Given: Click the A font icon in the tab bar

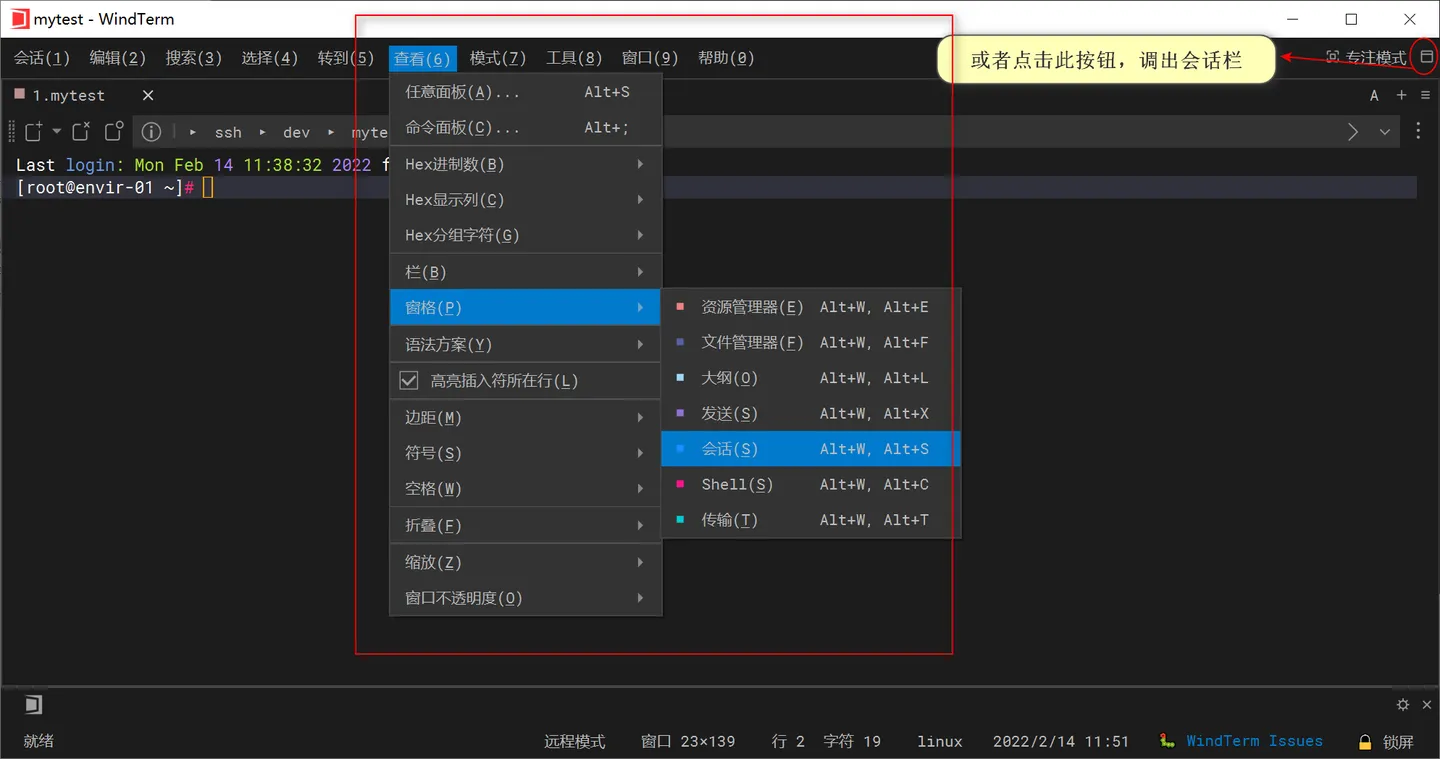Looking at the screenshot, I should pos(1374,95).
